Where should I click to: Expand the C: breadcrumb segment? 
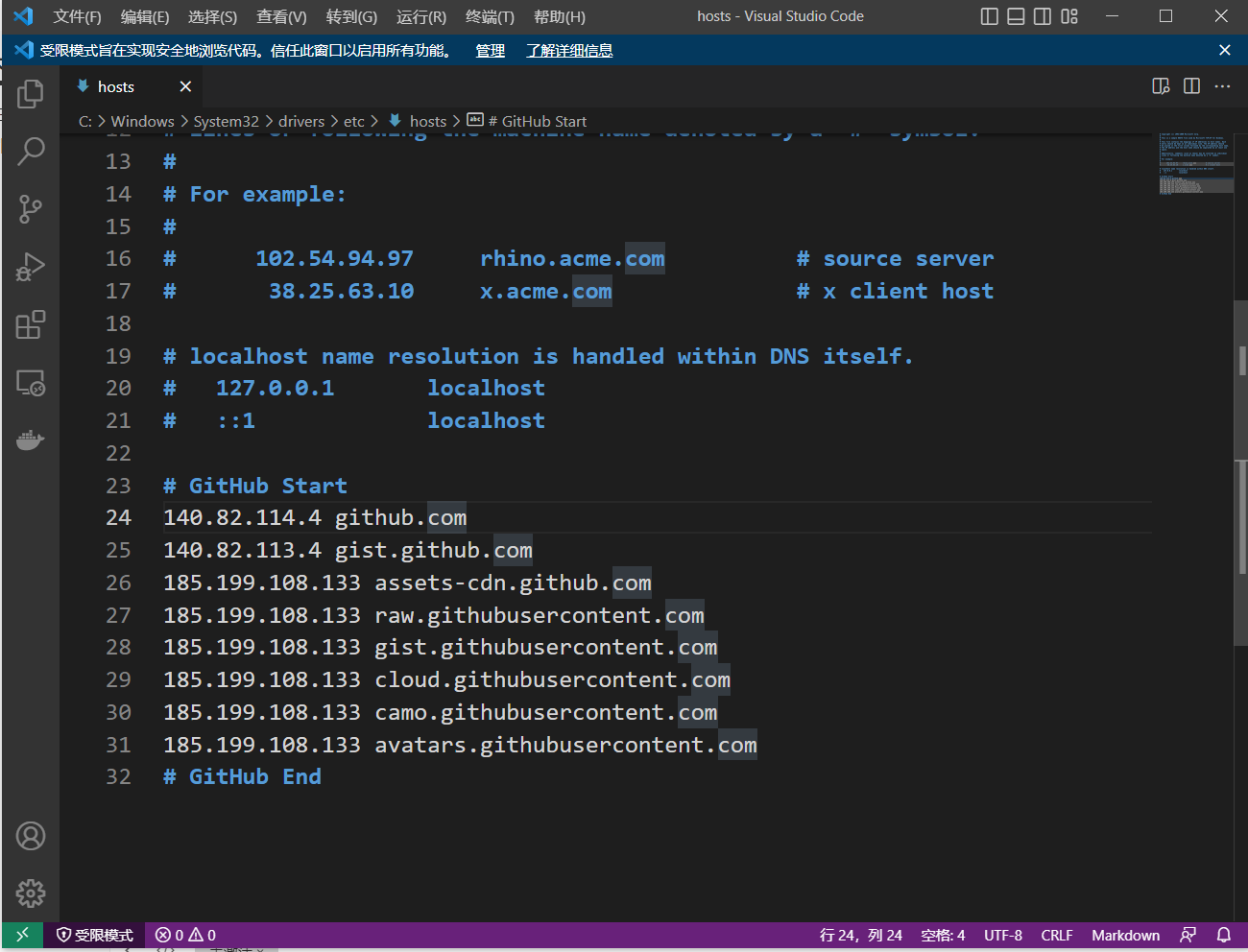(85, 121)
